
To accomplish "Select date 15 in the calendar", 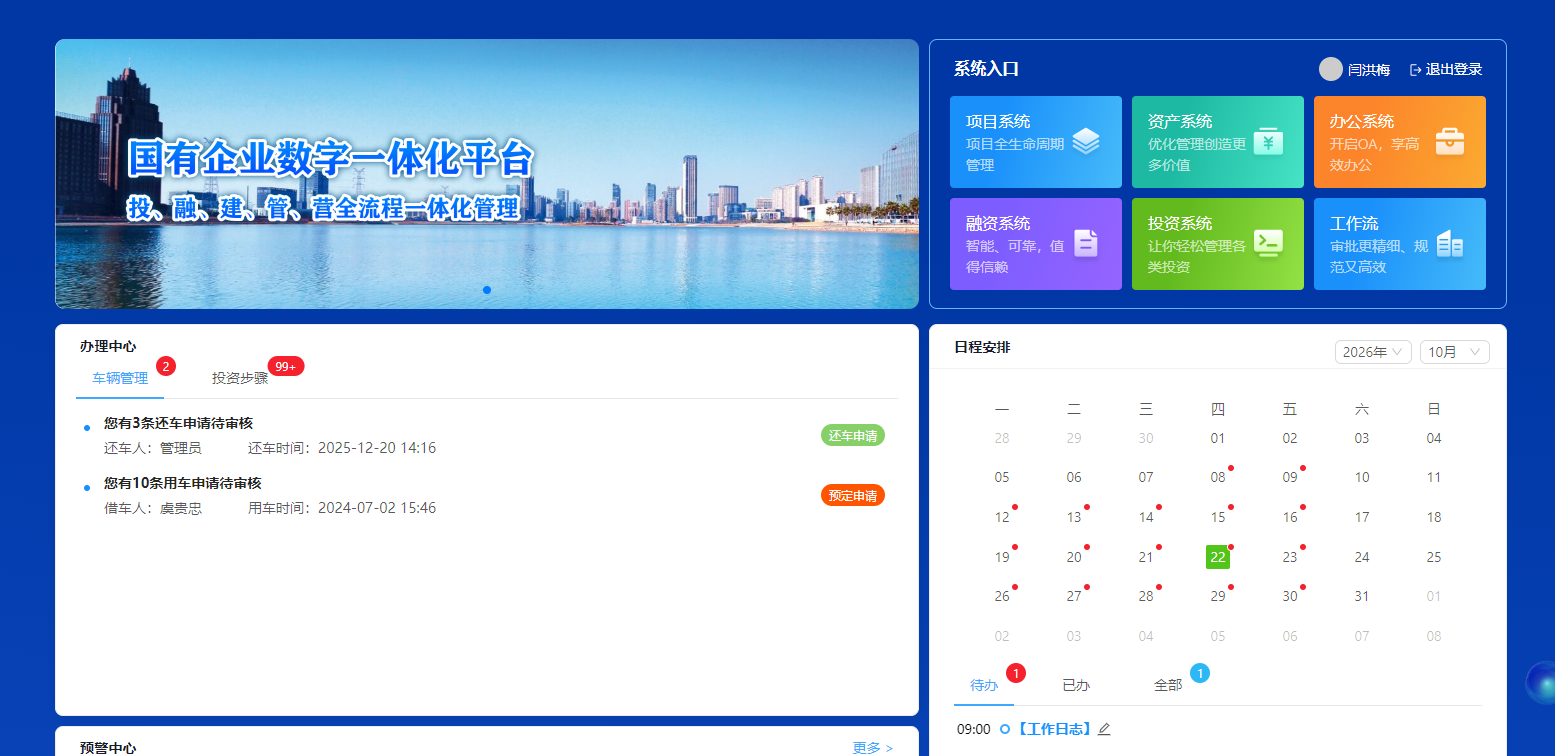I will 1218,517.
